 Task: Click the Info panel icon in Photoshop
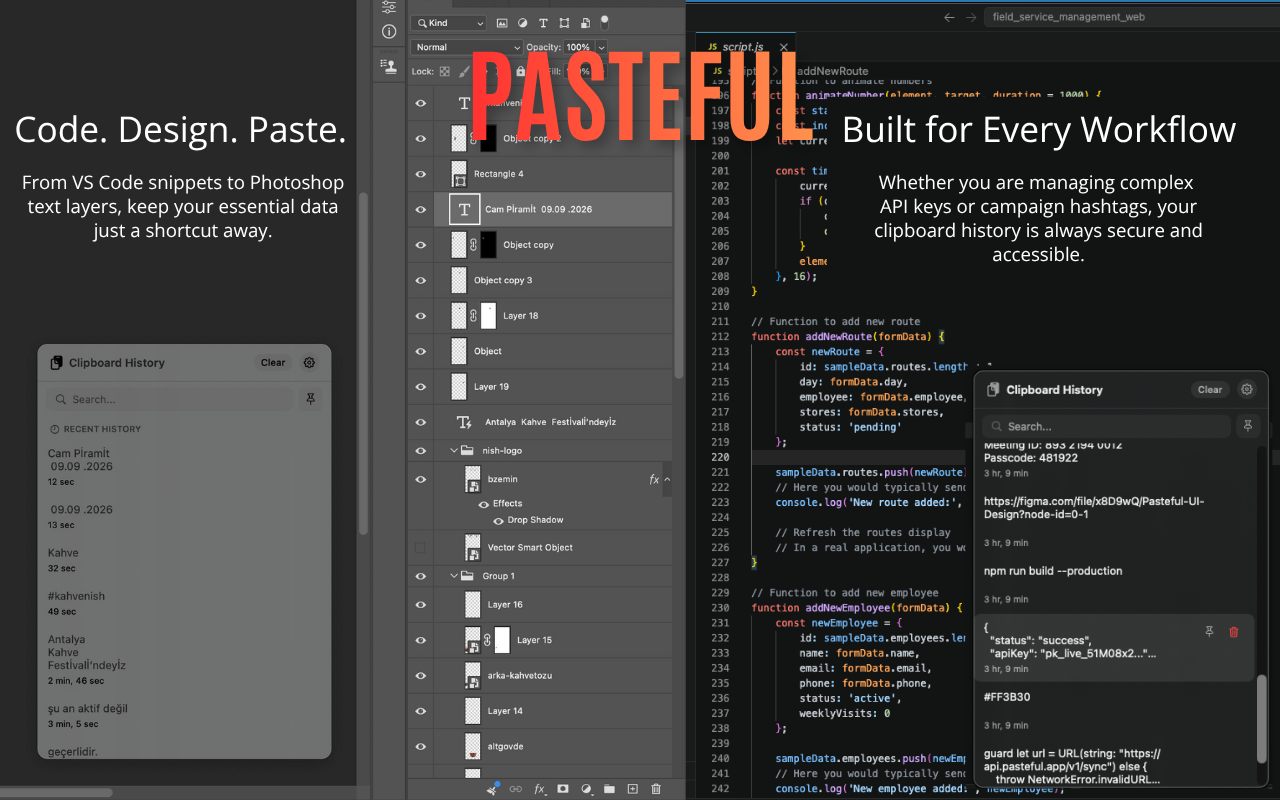click(389, 32)
